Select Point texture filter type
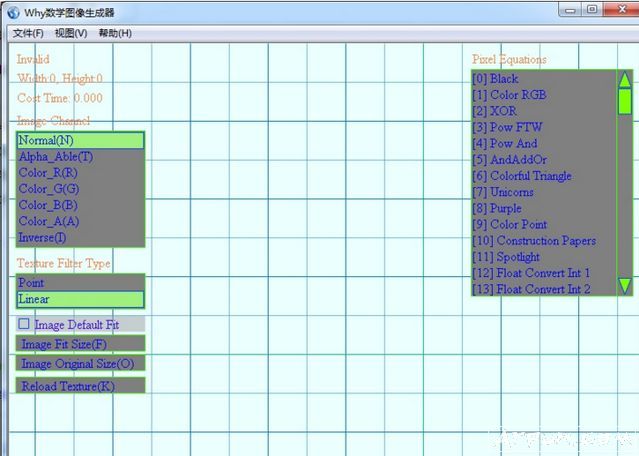 point(80,283)
